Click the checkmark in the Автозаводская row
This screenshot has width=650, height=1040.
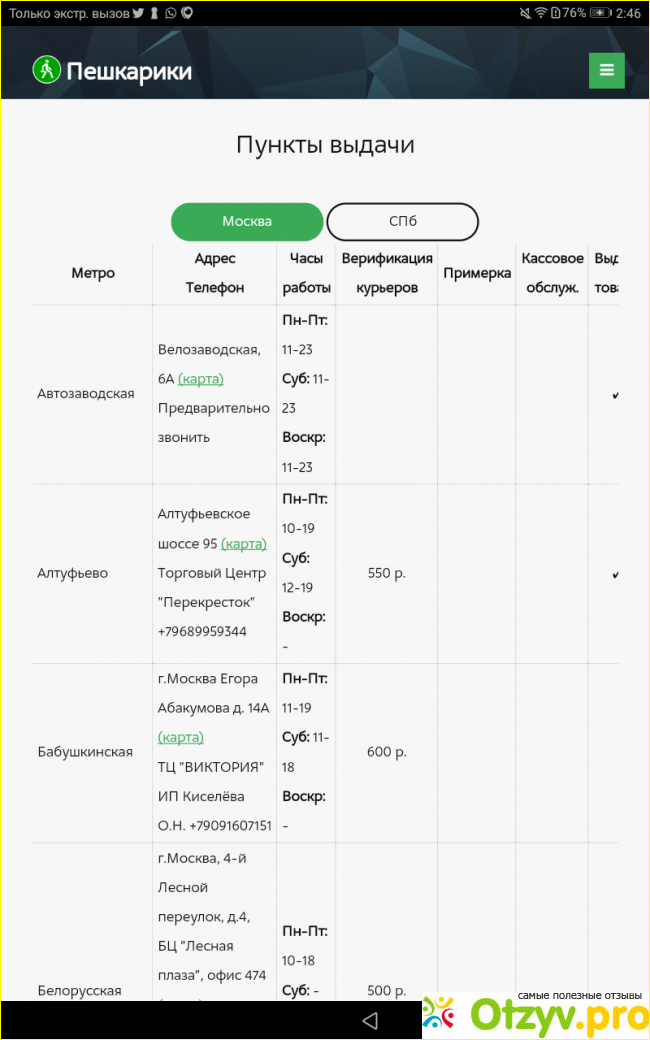(x=615, y=395)
